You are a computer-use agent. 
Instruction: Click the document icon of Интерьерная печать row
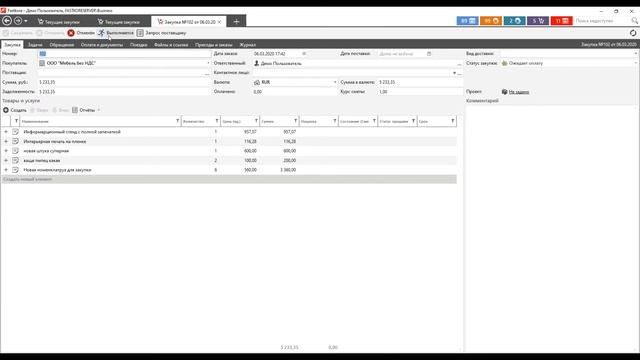click(x=16, y=141)
